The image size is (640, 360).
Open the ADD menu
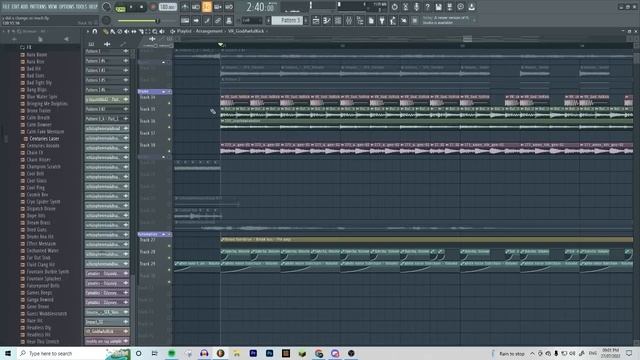24,7
